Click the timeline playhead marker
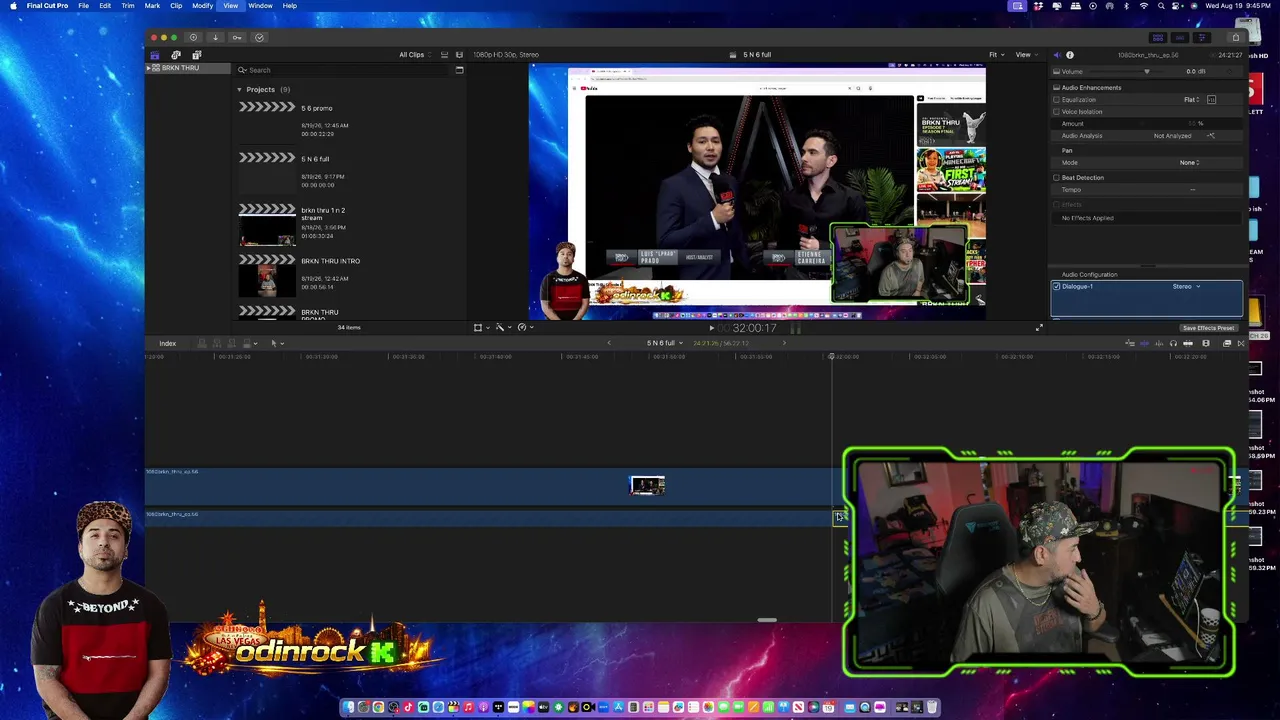Image resolution: width=1280 pixels, height=720 pixels. 832,357
